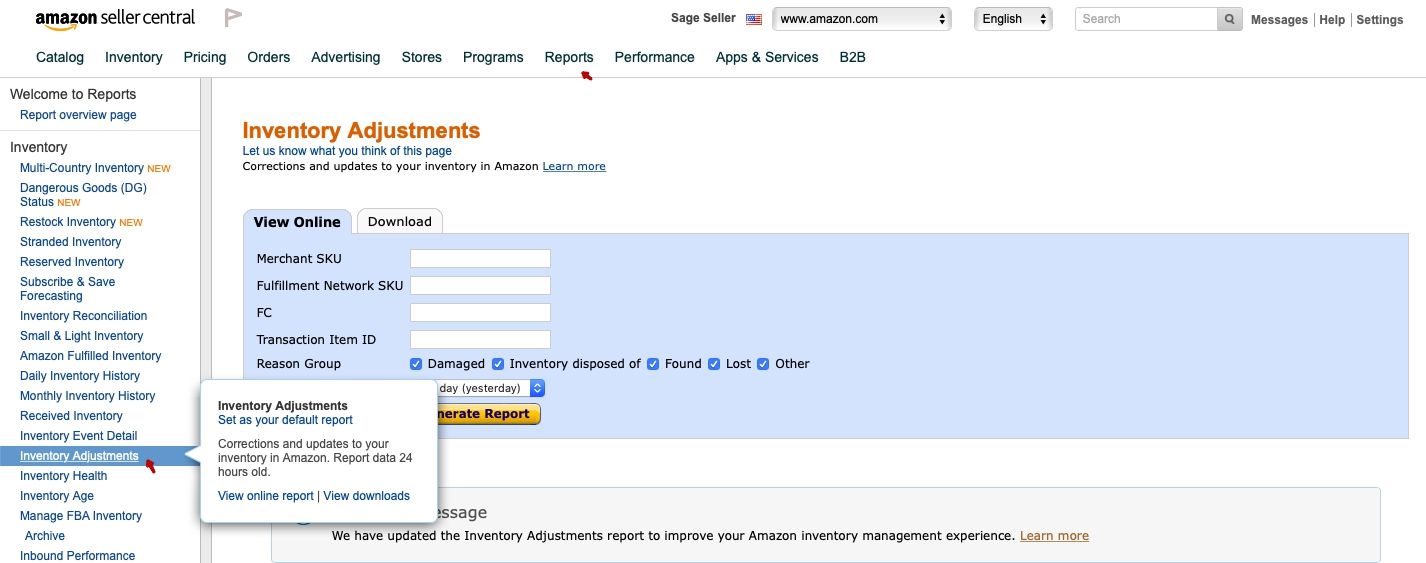
Task: Open Messages link in top header
Action: [1279, 20]
